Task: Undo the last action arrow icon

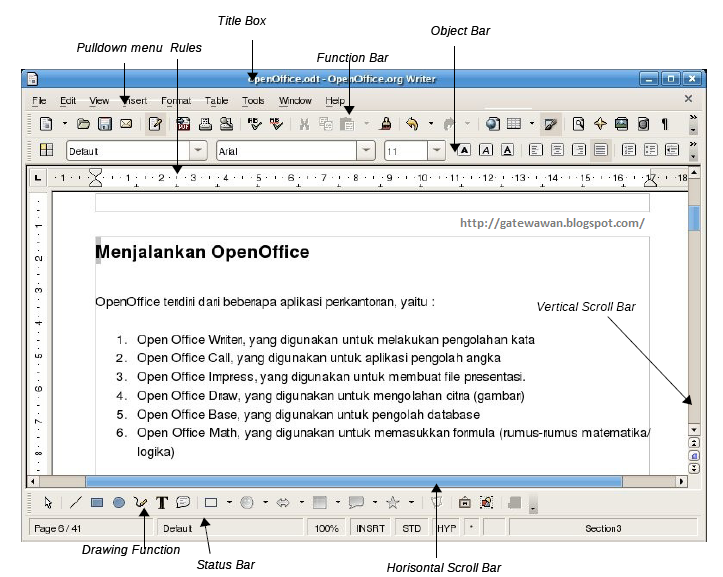Action: tap(412, 124)
